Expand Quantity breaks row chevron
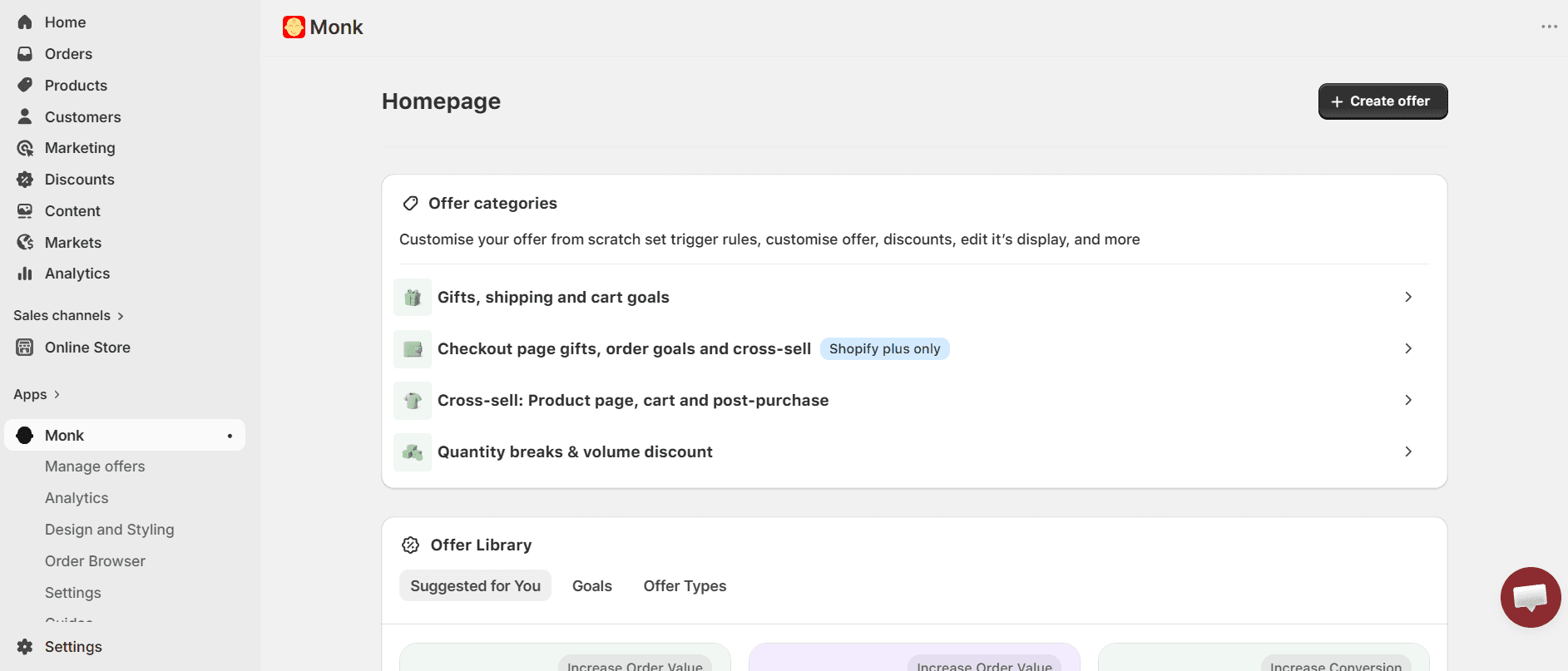 click(x=1408, y=451)
